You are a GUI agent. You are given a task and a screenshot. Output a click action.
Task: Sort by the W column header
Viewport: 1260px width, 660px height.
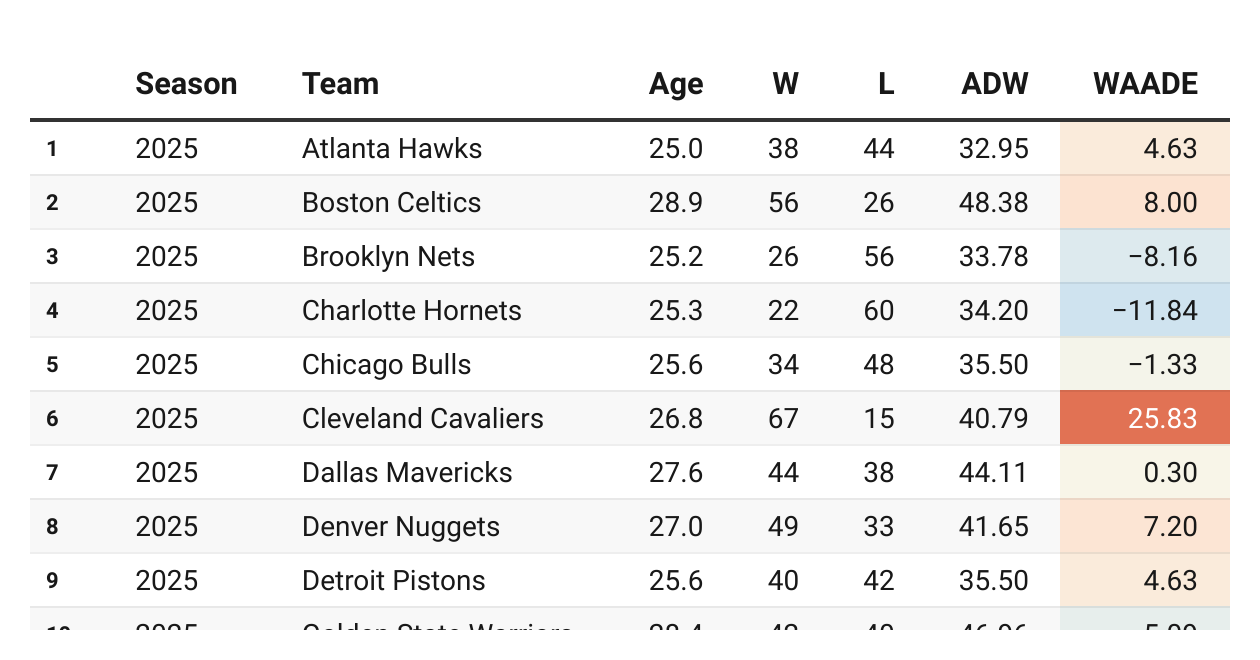[x=785, y=84]
